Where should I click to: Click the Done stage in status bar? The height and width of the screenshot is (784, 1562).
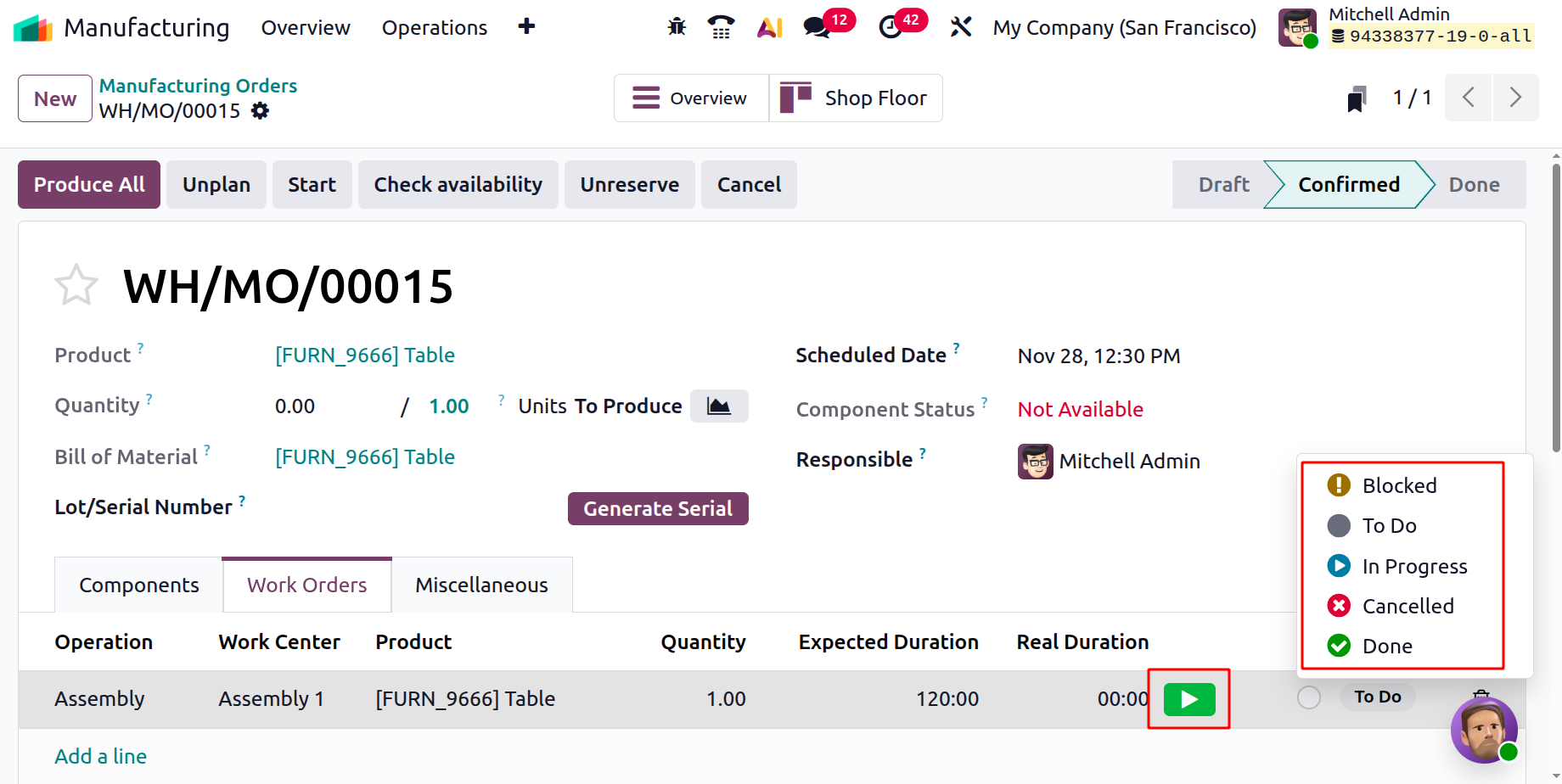1474,185
